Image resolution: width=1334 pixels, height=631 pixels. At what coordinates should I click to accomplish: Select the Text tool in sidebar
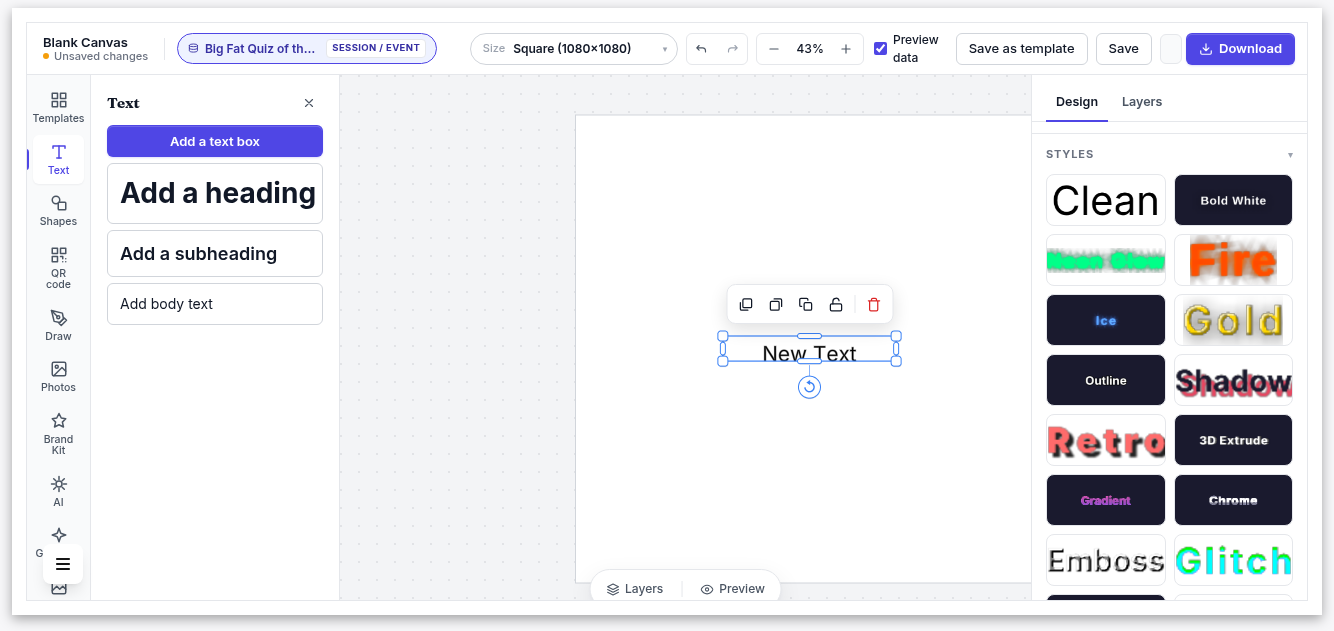pos(58,160)
